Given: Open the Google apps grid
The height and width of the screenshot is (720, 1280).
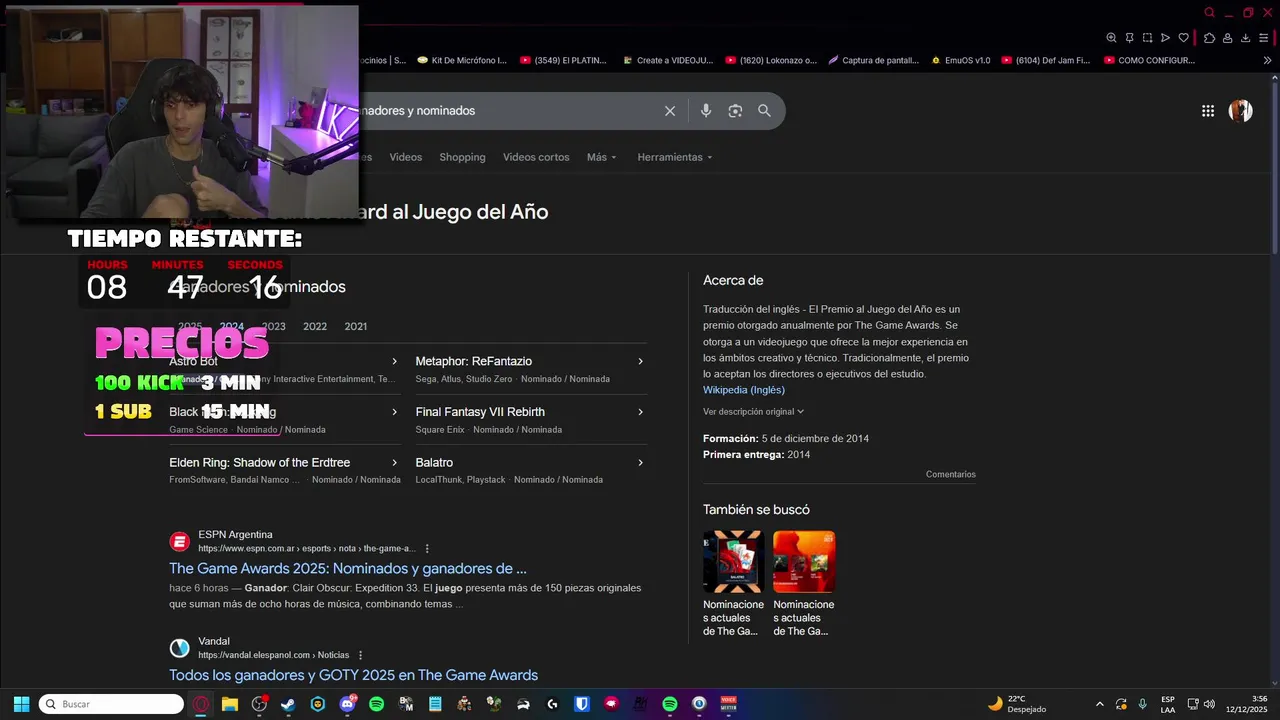Looking at the screenshot, I should 1208,111.
